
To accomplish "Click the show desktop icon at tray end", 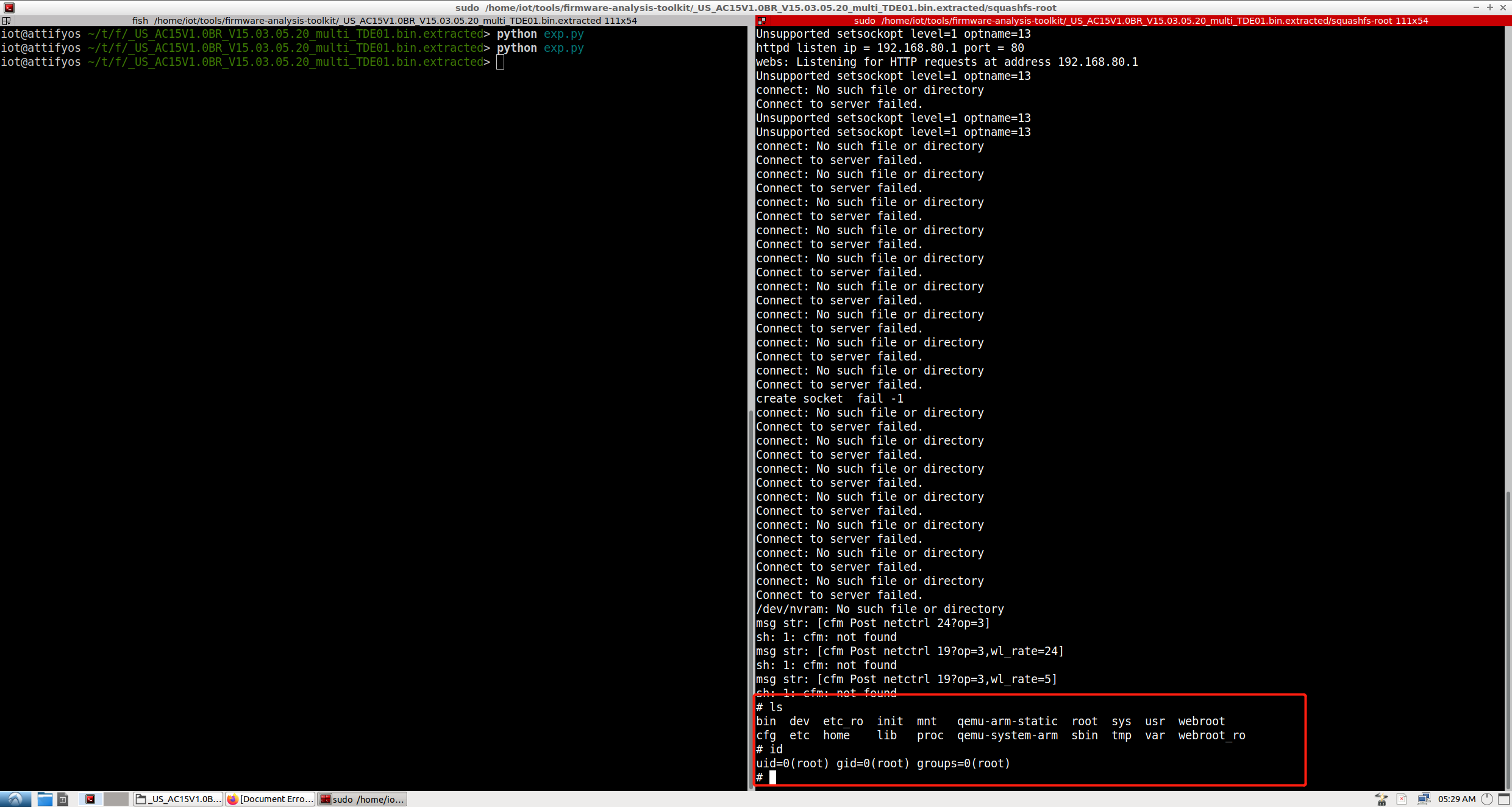I will click(x=1504, y=799).
